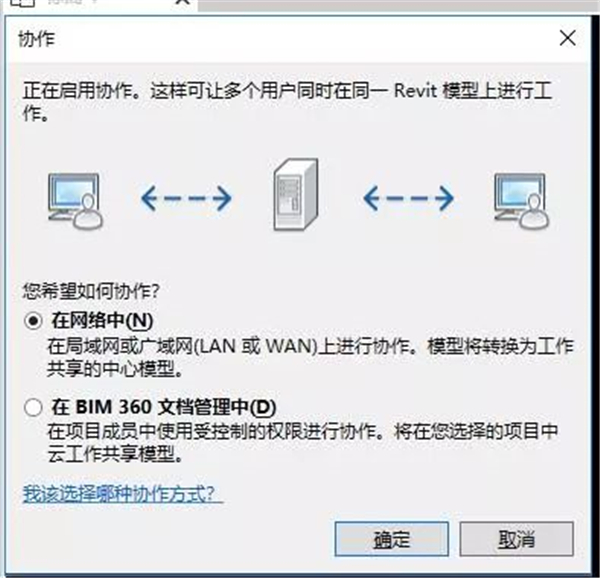Click the central server tower icon
Viewport: 600px width, 578px height.
click(296, 195)
